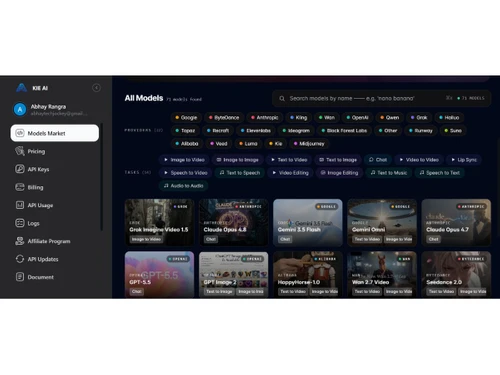
Task: Select the Ideogram provider filter
Action: (296, 130)
